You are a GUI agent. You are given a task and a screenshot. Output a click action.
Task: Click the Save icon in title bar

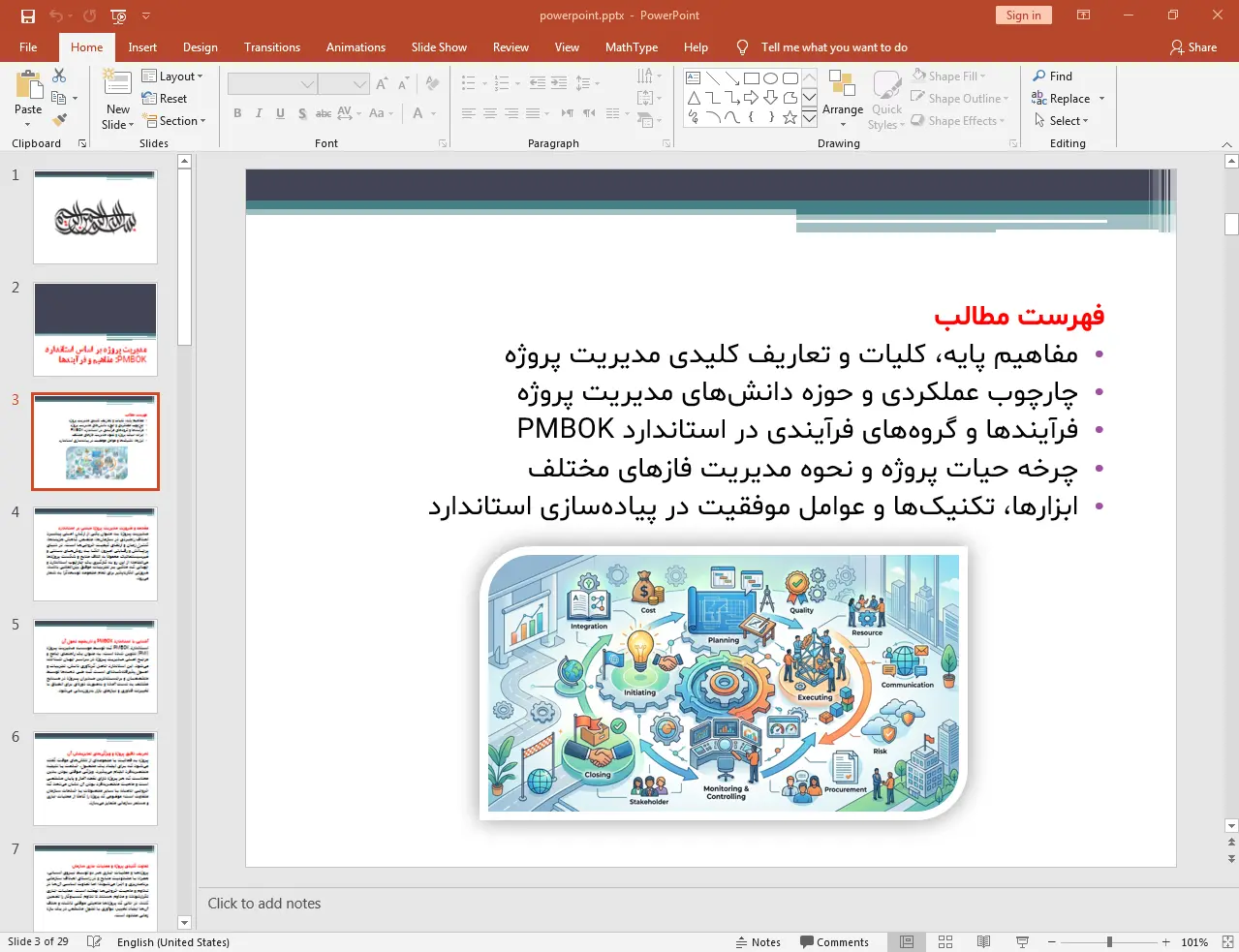28,15
